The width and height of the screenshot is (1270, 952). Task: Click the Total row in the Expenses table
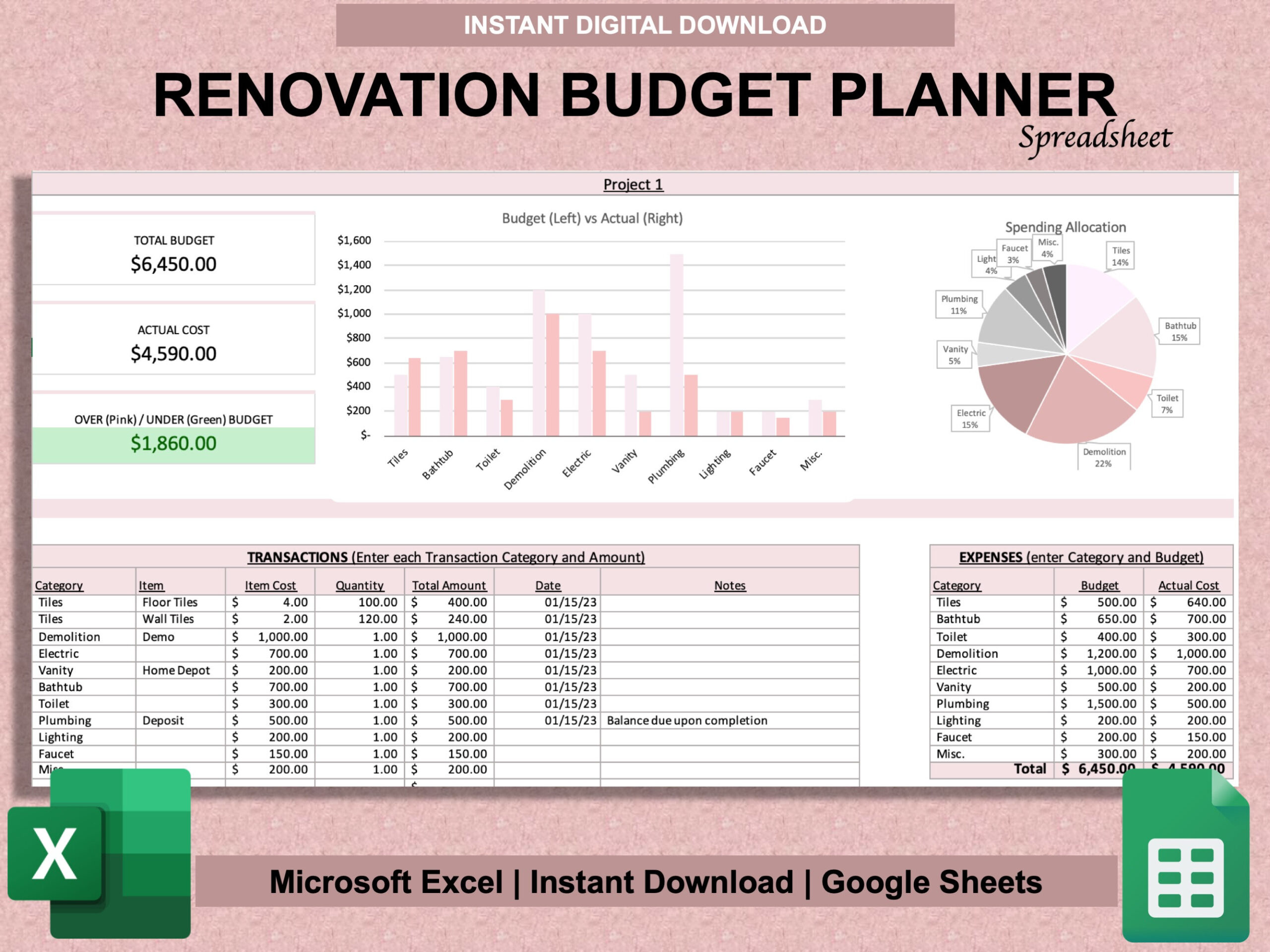[x=1030, y=769]
